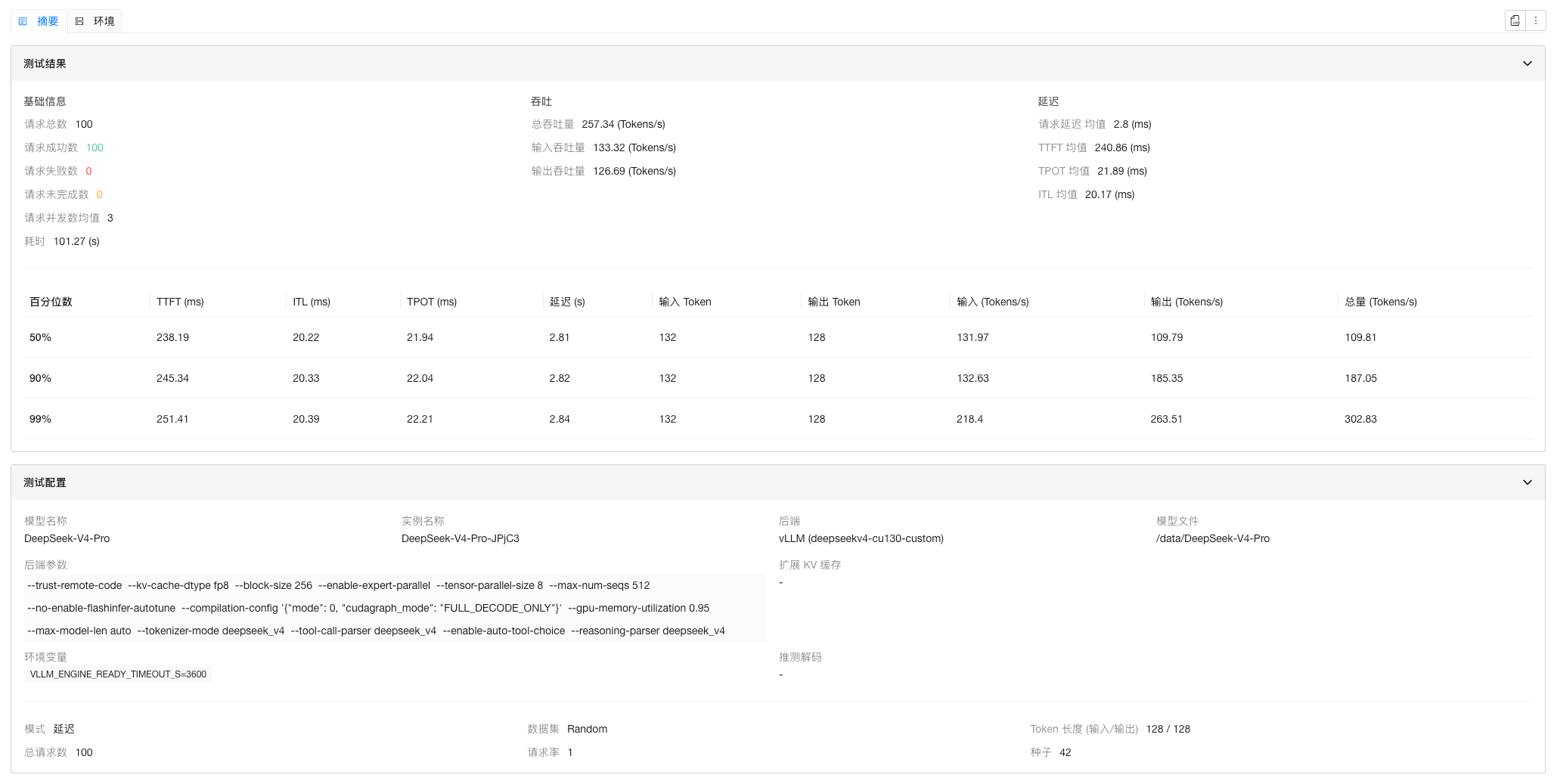Screen dimensions: 1554x784
Task: Click the 总量 (Tokens/s) column header
Action: (1380, 302)
